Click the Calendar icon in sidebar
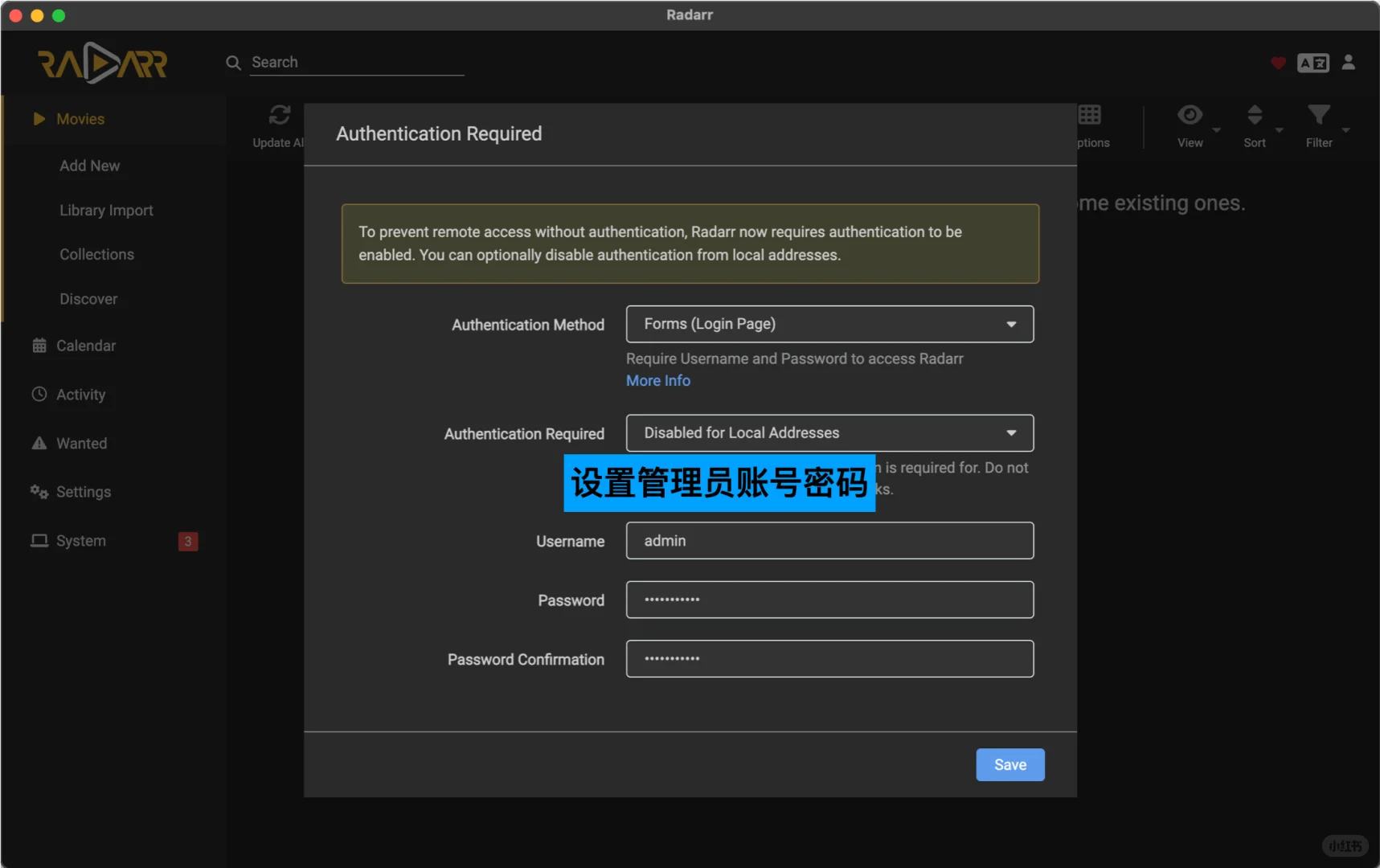1380x868 pixels. point(39,346)
